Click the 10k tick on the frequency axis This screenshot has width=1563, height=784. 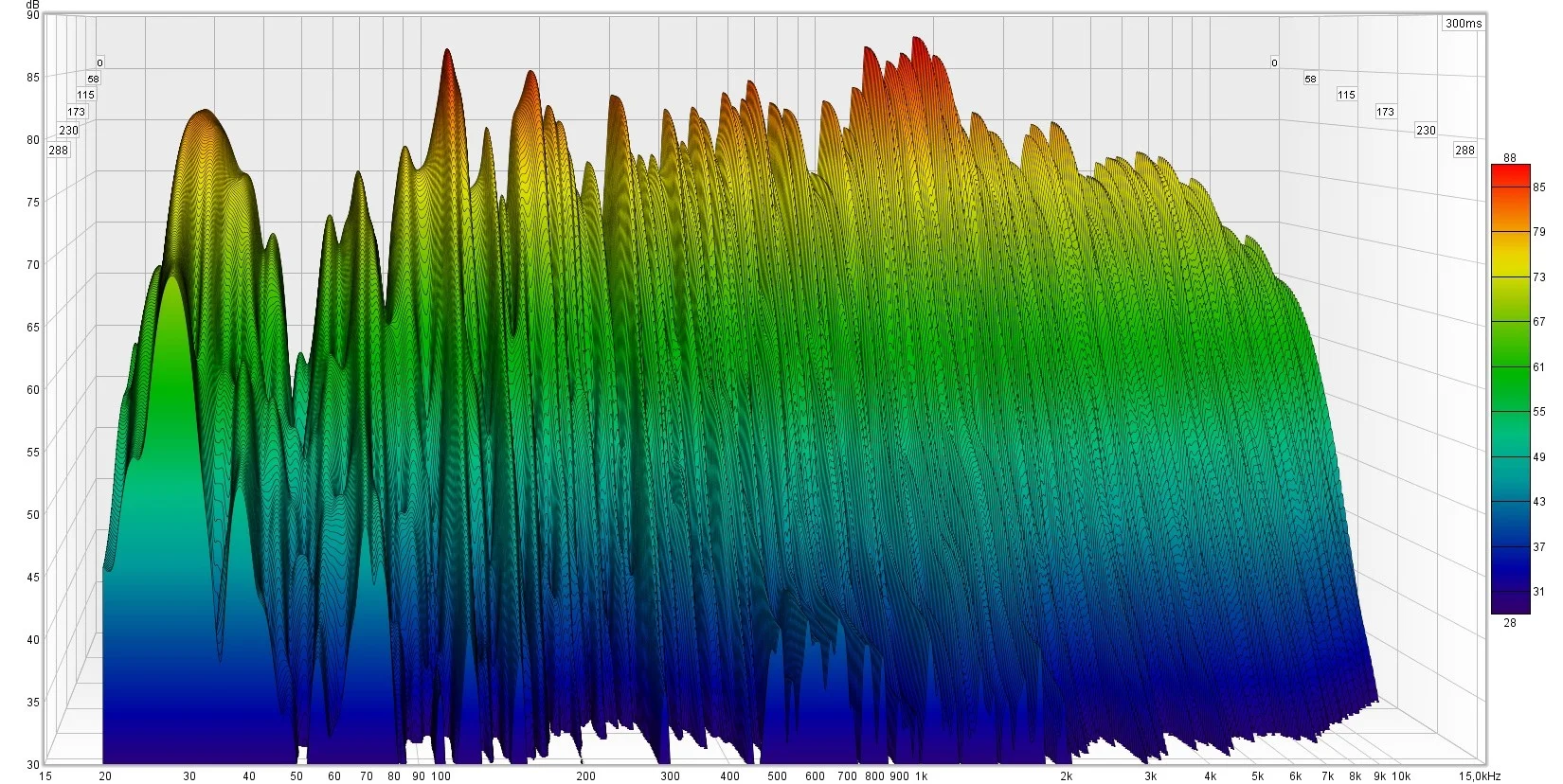click(x=1401, y=776)
